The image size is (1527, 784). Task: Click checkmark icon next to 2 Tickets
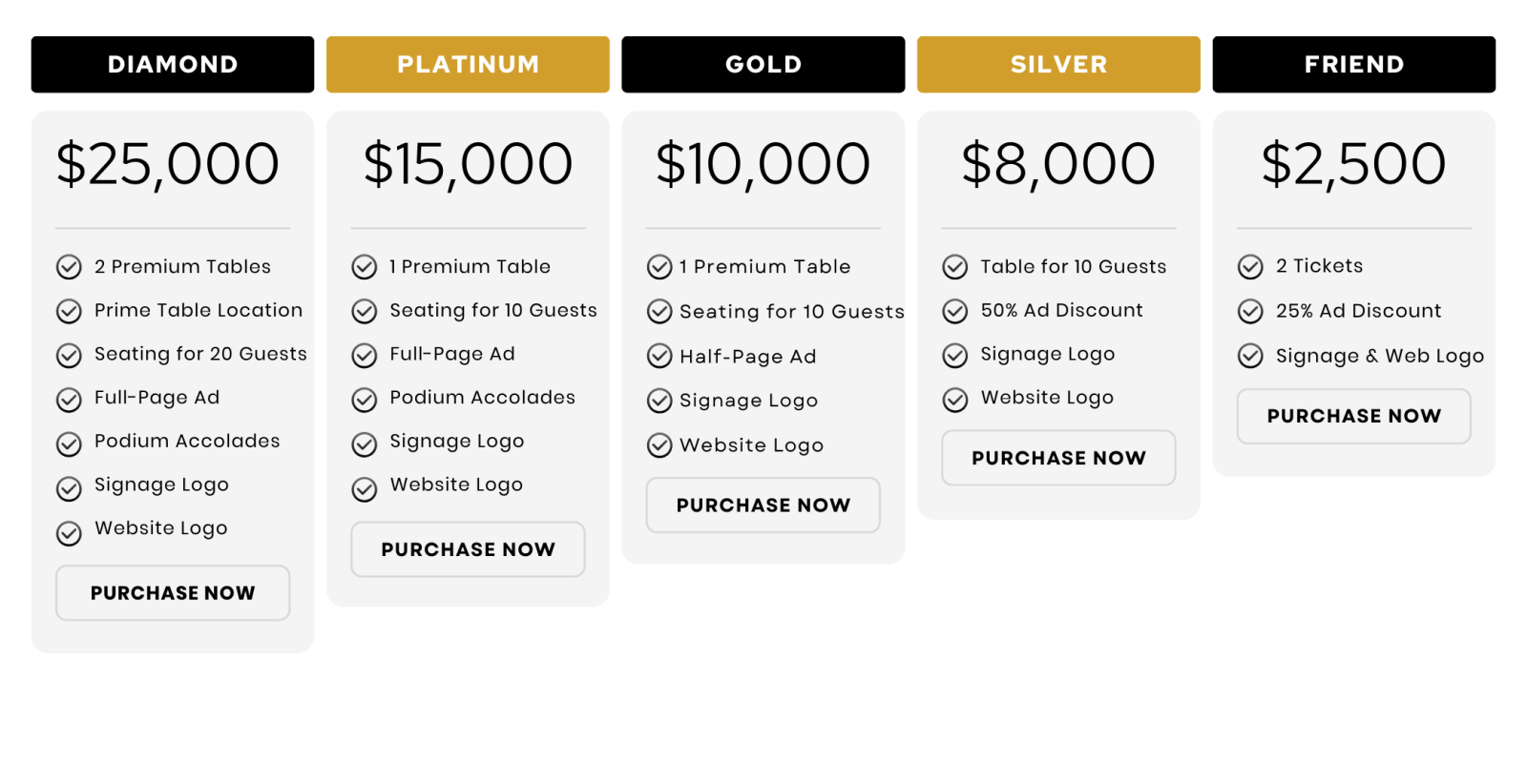[x=1250, y=267]
